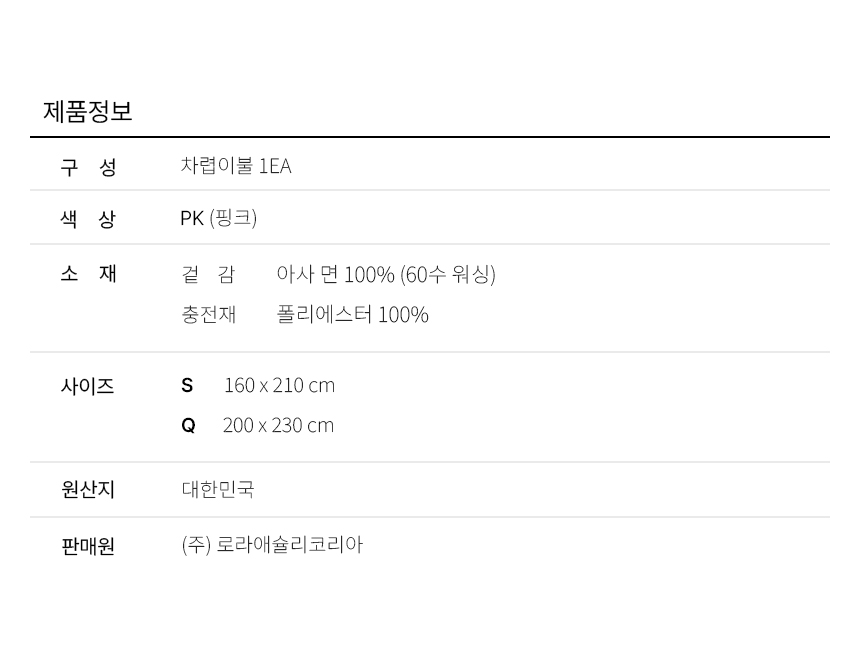Click the 차렵이불 1EA text
Screen dimensions: 860x655
tap(236, 166)
